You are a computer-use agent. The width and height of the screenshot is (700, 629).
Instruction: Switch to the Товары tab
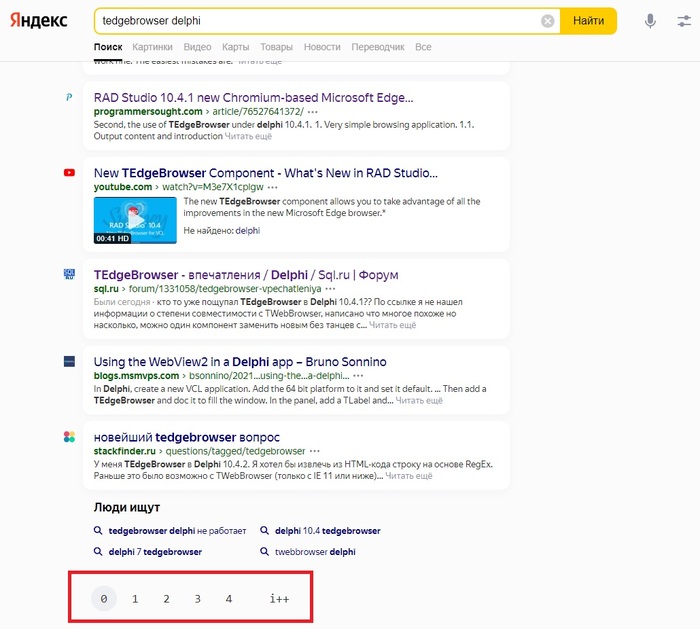(276, 47)
